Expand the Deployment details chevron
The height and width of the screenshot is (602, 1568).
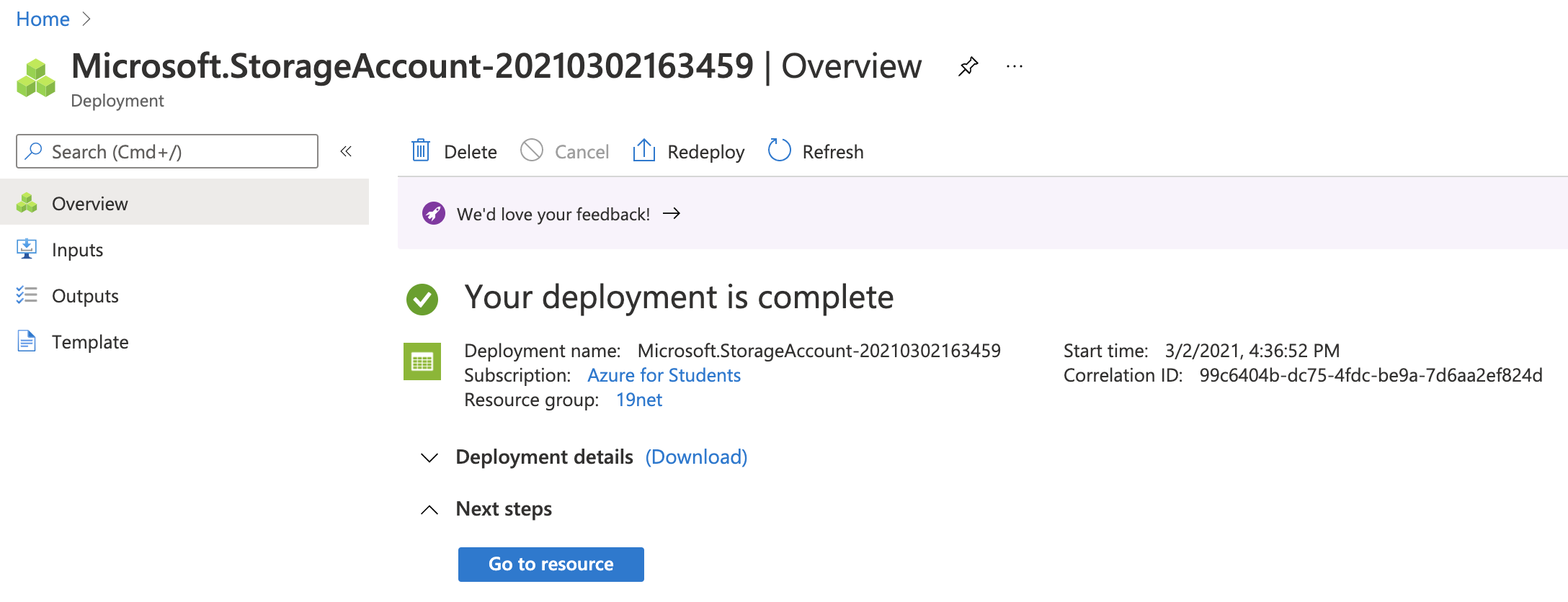pyautogui.click(x=429, y=457)
